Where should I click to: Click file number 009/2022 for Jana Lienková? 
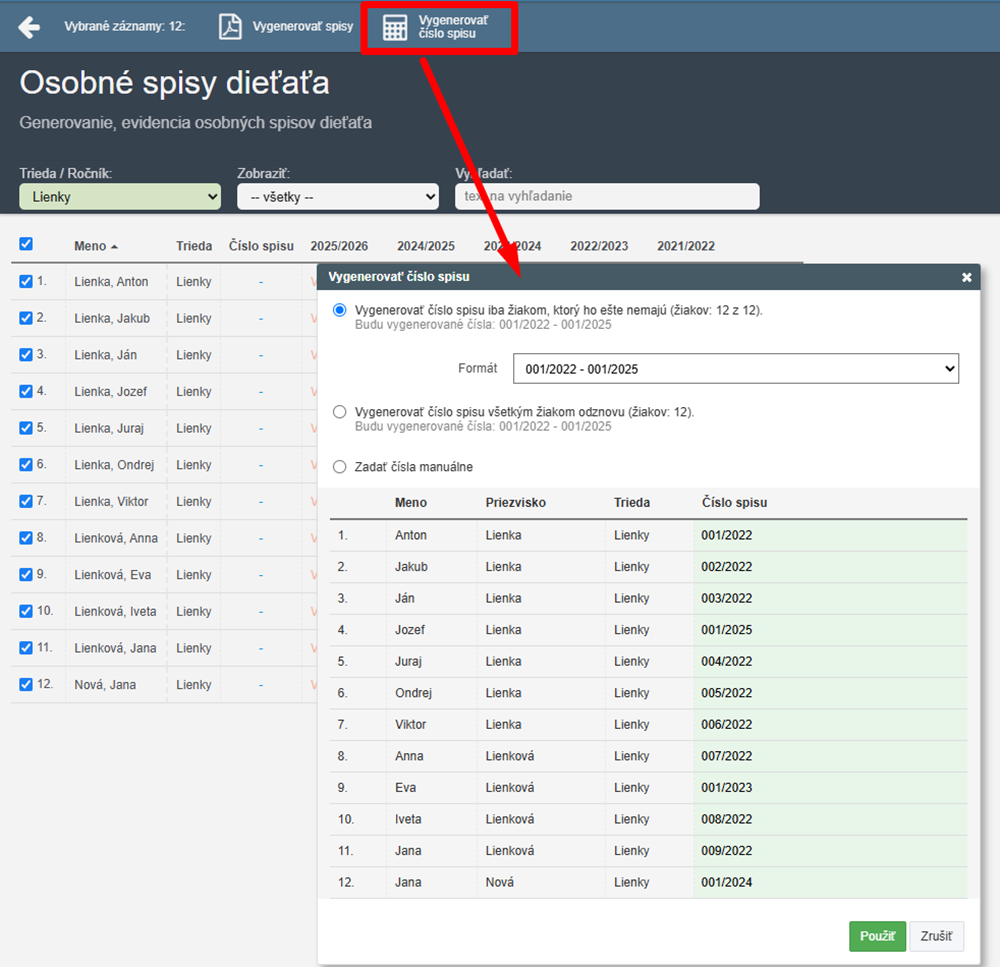726,851
